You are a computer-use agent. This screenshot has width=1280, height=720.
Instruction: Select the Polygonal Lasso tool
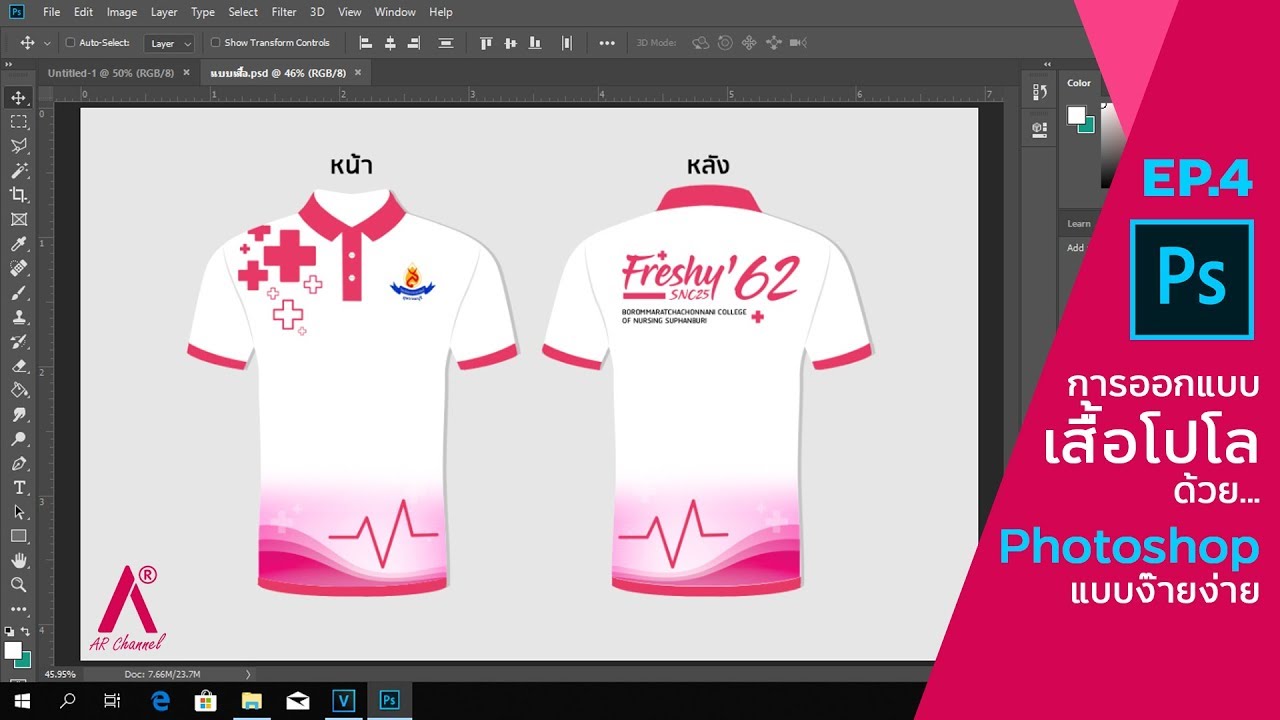[x=19, y=147]
